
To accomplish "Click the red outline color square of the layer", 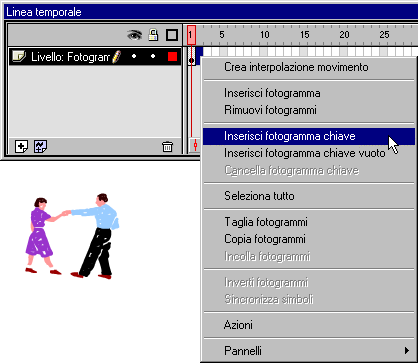I will (x=172, y=57).
